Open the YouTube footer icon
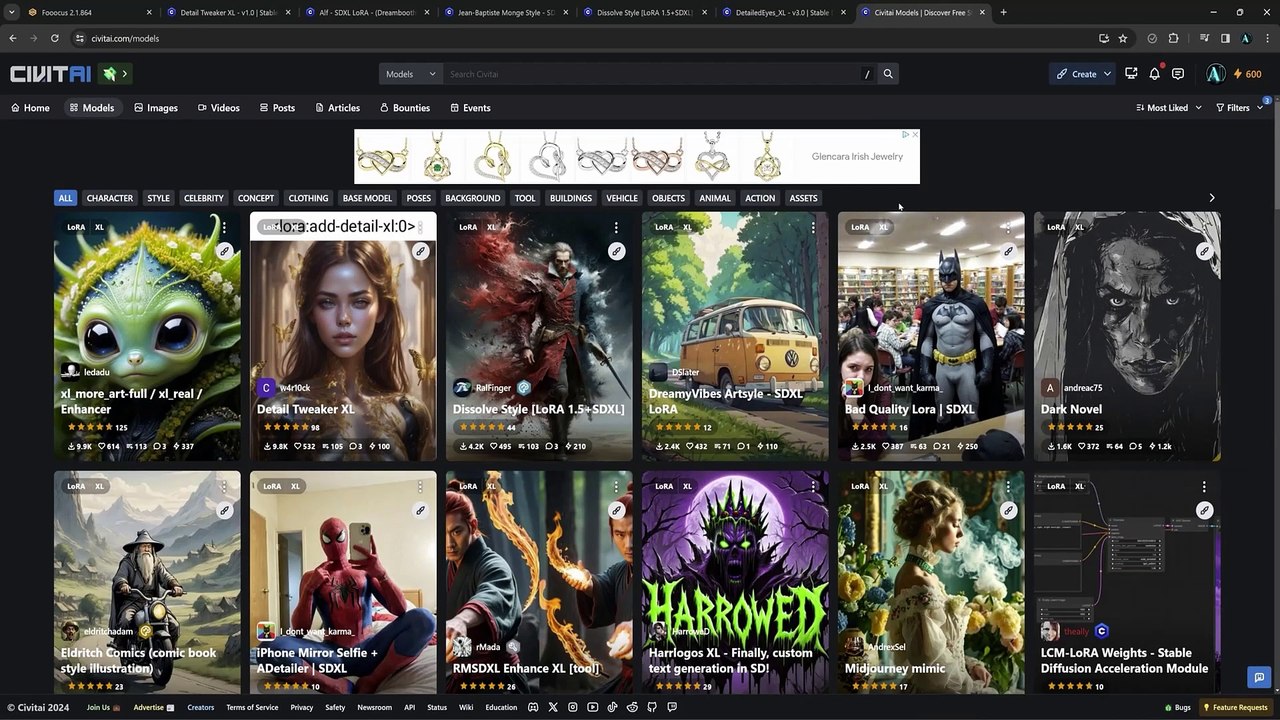The image size is (1280, 720). tap(593, 707)
